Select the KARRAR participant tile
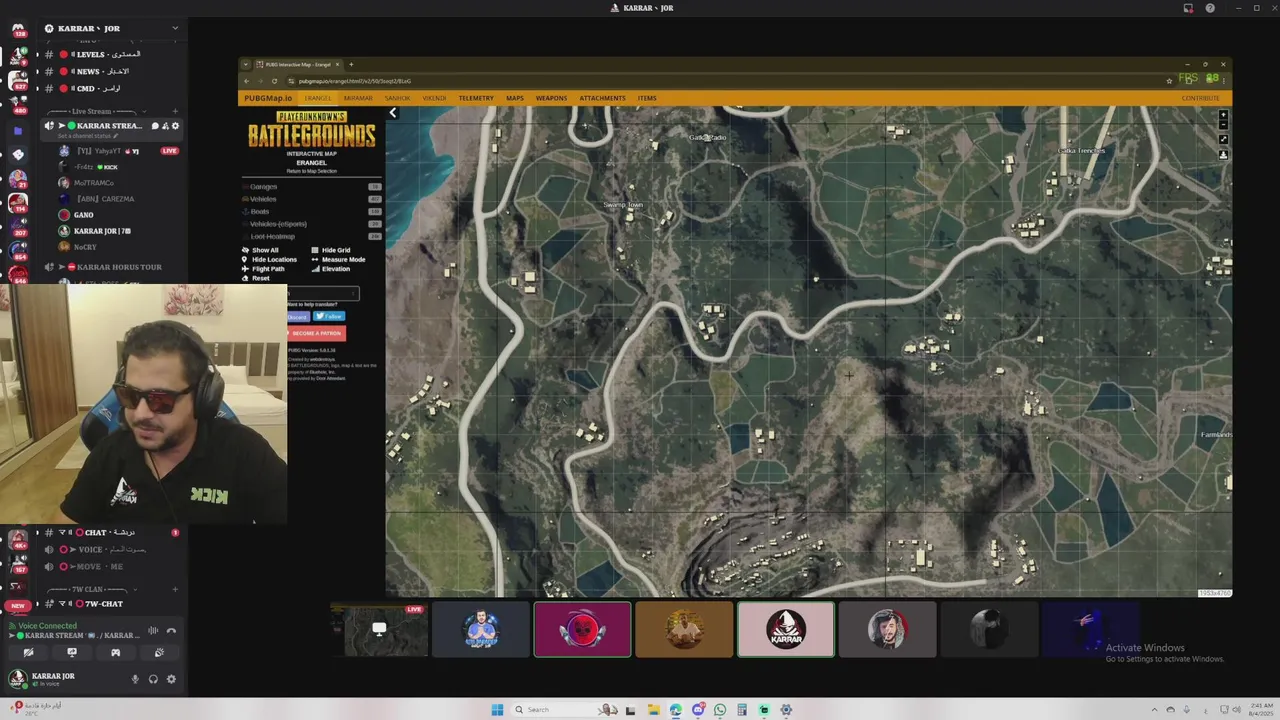Screen dimensions: 1280x720 pyautogui.click(x=786, y=629)
